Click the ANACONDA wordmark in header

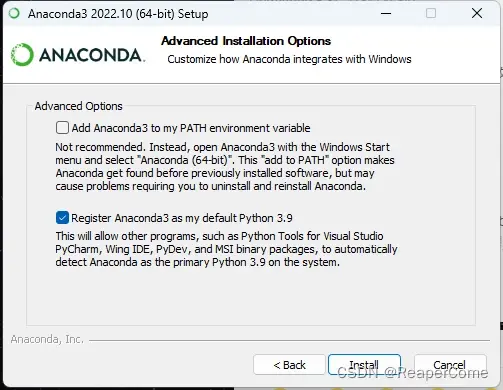tap(92, 55)
